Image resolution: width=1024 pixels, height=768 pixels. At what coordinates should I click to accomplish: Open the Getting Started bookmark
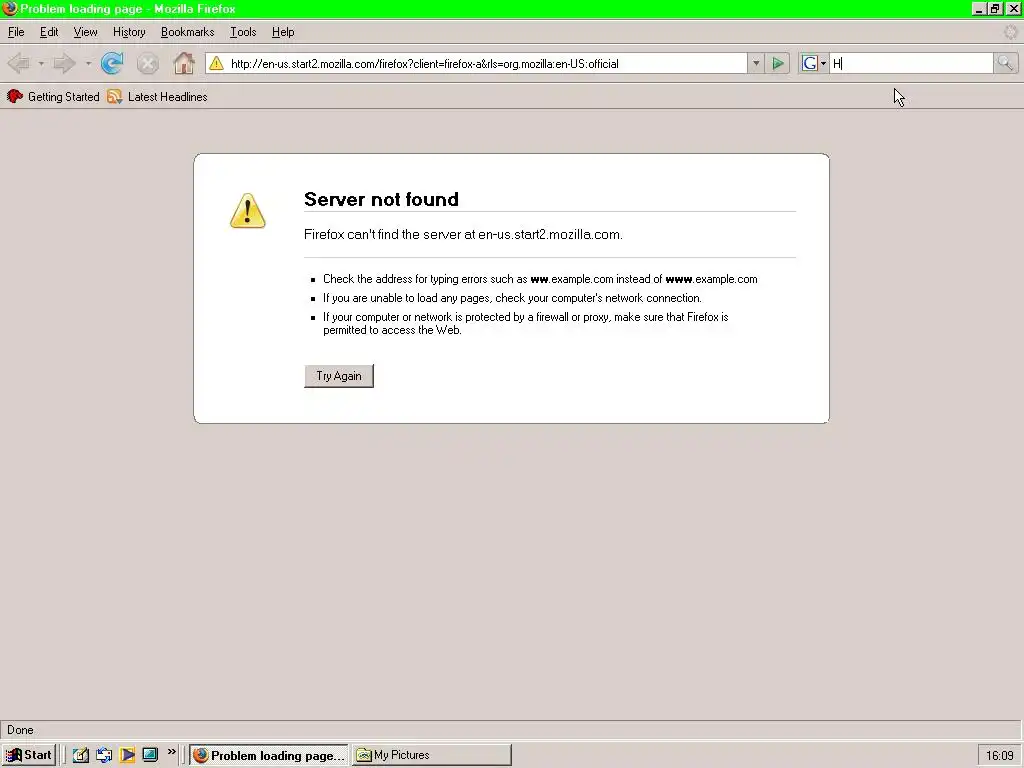pos(53,97)
